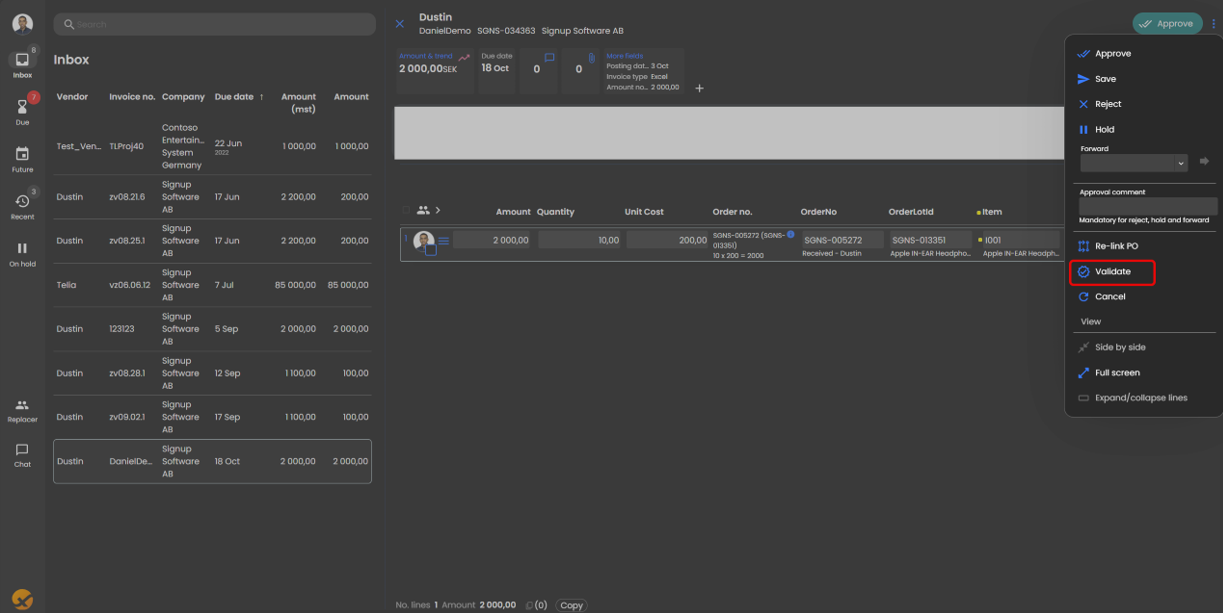Open Chat from the sidebar
Image resolution: width=1223 pixels, height=613 pixels.
(22, 455)
